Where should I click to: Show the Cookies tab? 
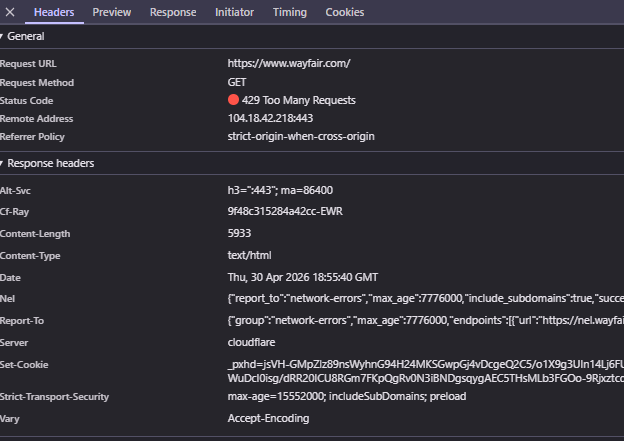point(345,12)
